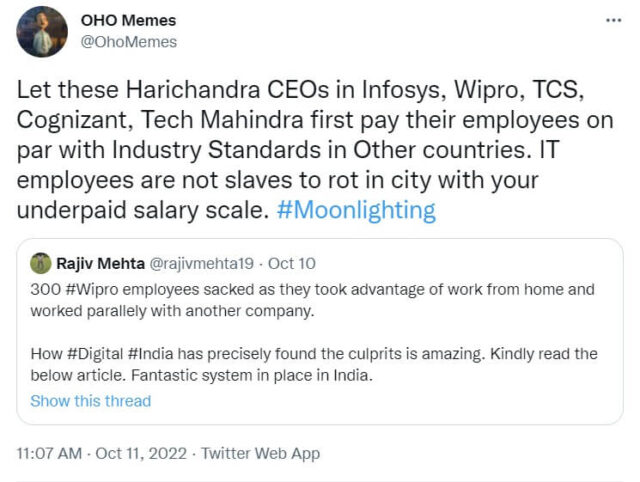Screen dimensions: 640x482
Task: Click the @OhoMemes handle
Action: tap(128, 42)
